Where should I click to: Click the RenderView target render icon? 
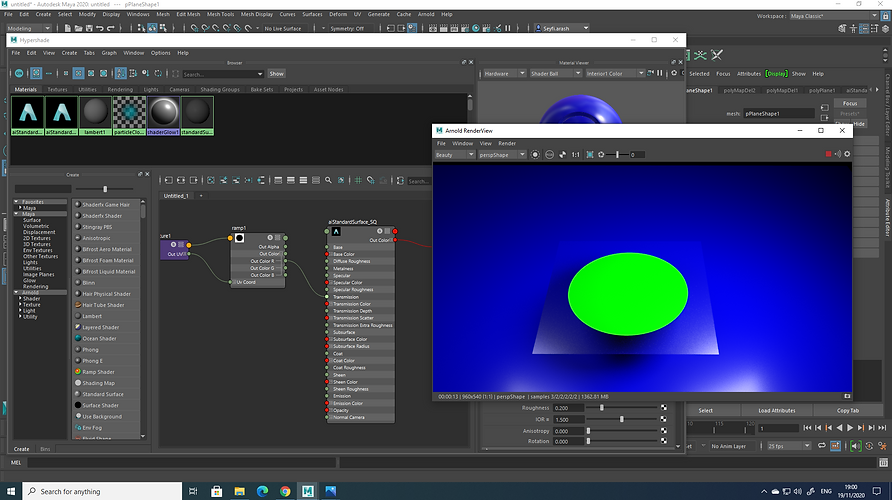pos(535,155)
